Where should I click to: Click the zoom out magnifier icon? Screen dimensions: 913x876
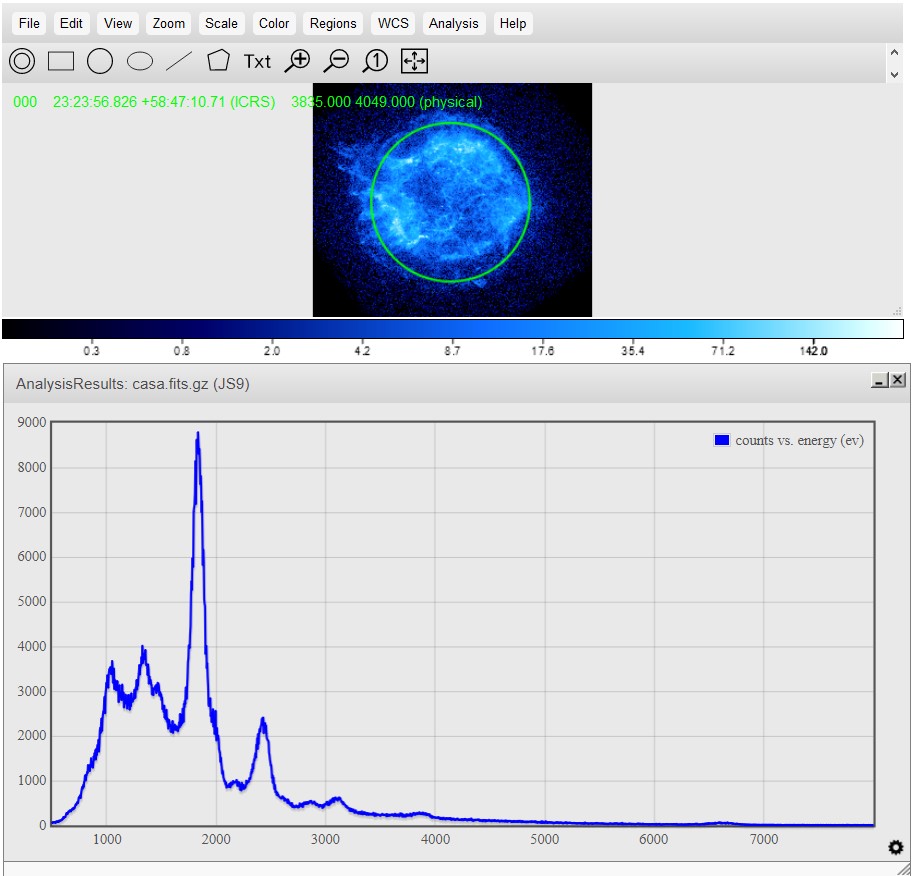pyautogui.click(x=337, y=61)
